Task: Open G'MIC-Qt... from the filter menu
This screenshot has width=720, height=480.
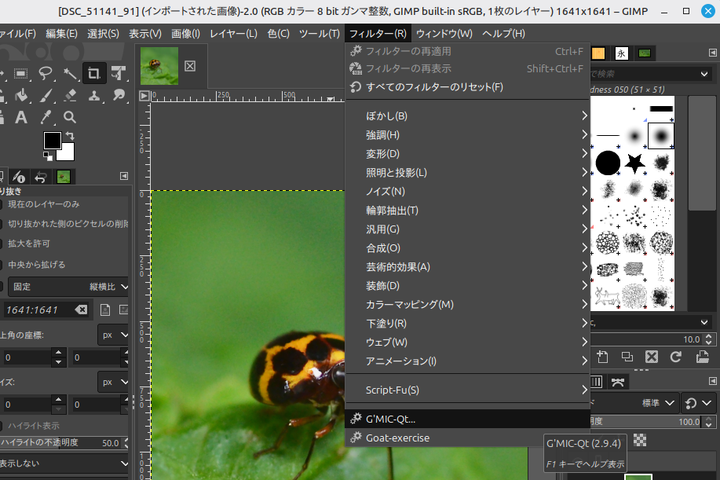Action: tap(390, 419)
